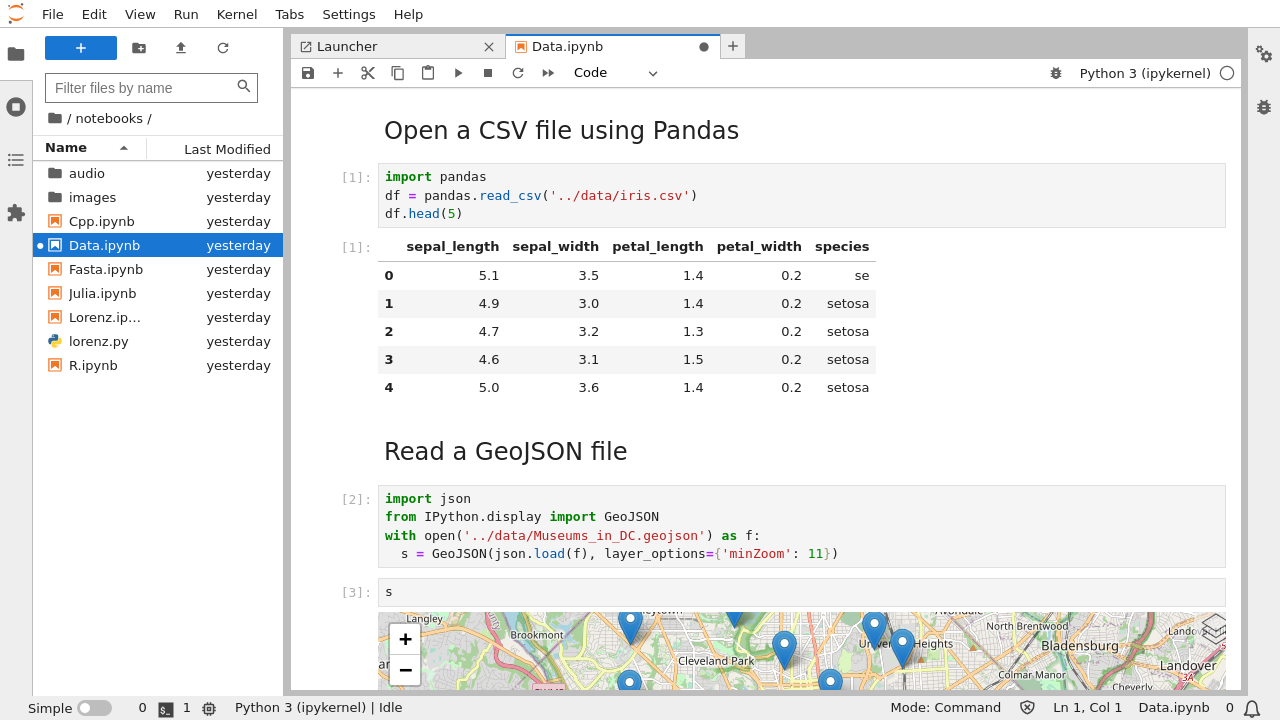Open the Kernel menu
The image size is (1280, 720).
pyautogui.click(x=237, y=14)
